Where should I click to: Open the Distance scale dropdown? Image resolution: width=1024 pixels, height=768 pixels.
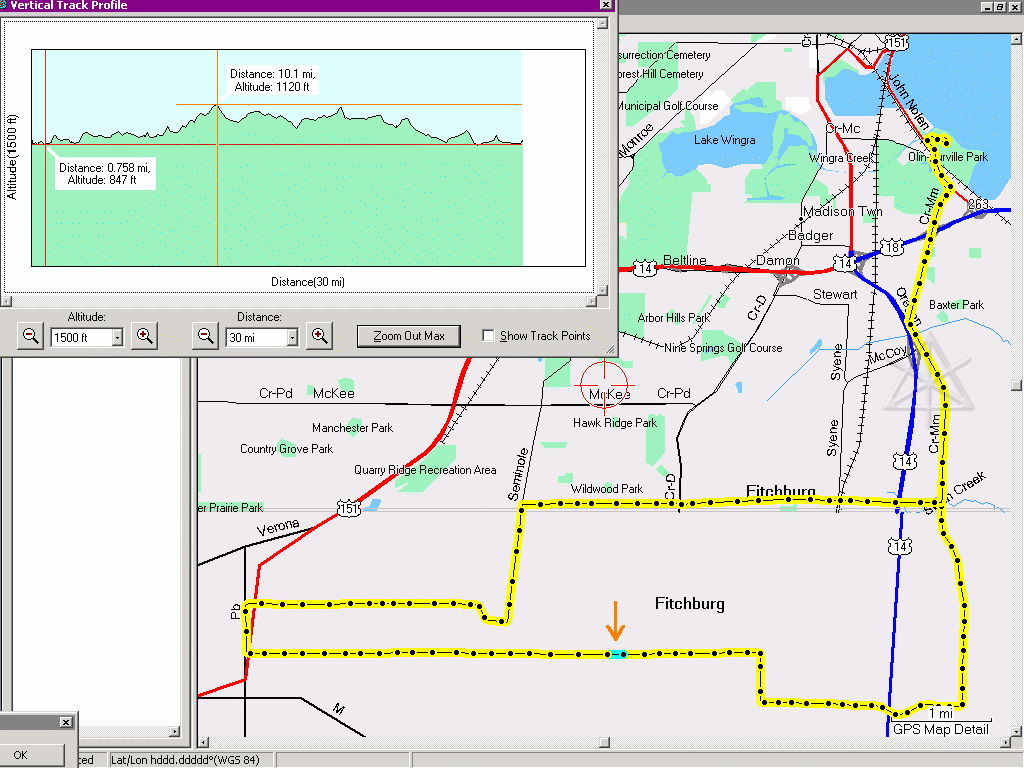[x=292, y=338]
